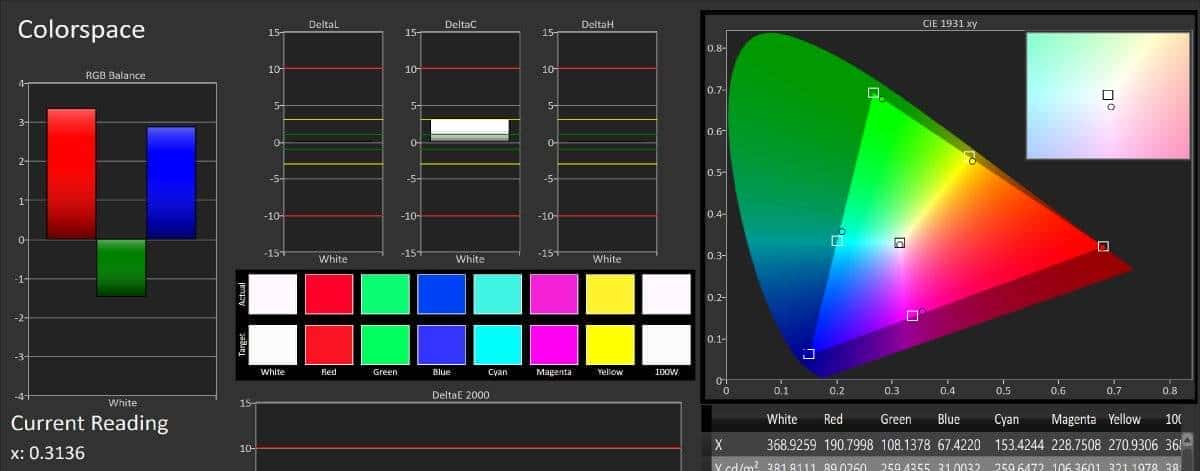Select the Target white swatch labeled White
The image size is (1200, 471).
tap(273, 344)
